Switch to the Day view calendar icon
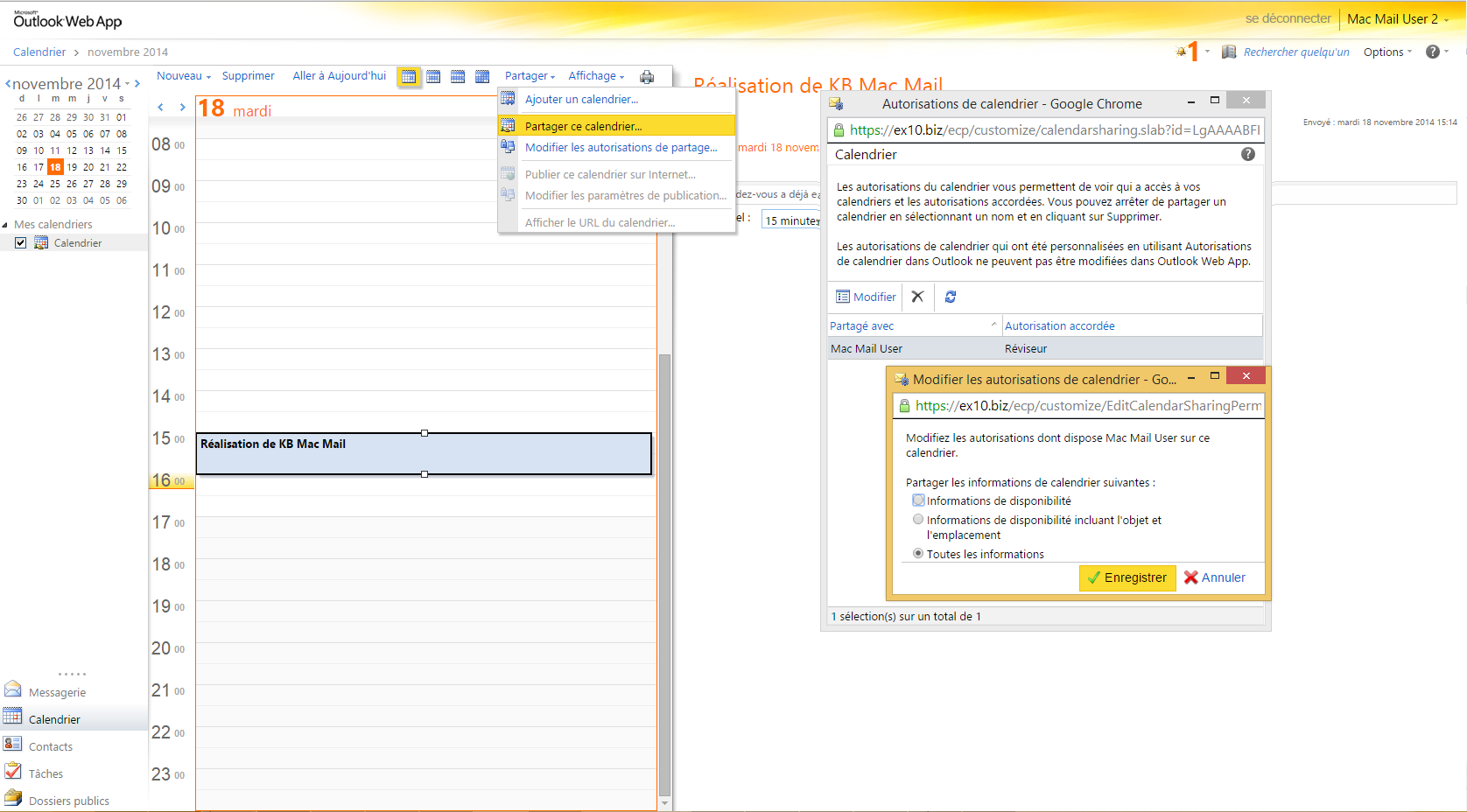1467x812 pixels. click(408, 77)
